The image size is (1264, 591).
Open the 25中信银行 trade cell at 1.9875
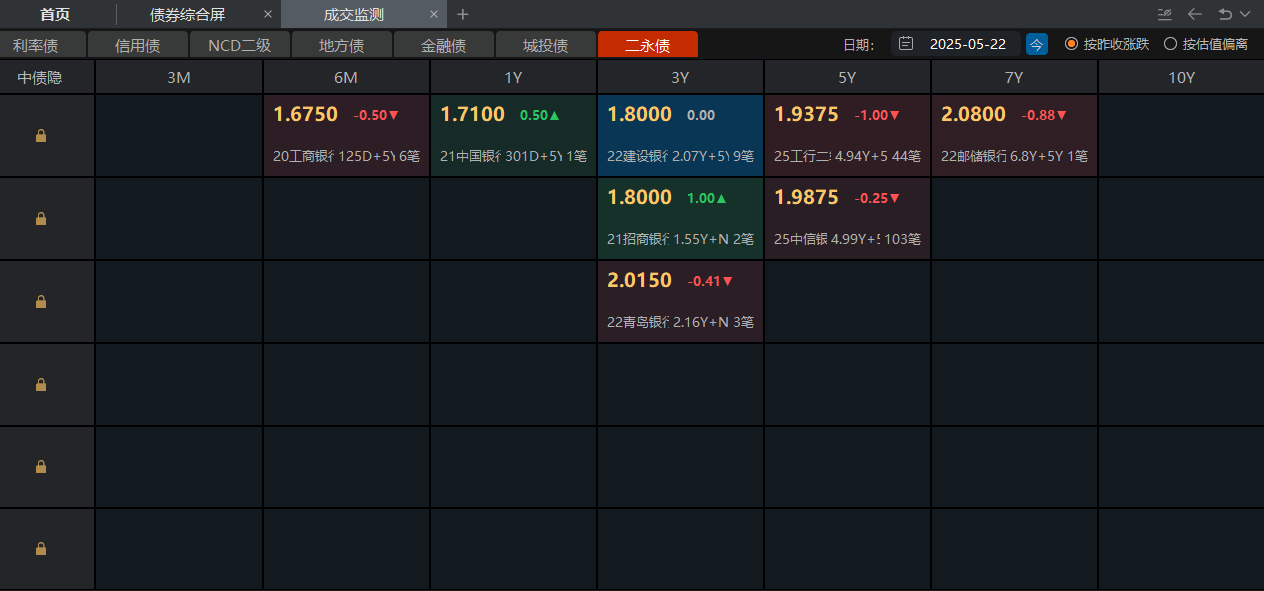tap(847, 219)
